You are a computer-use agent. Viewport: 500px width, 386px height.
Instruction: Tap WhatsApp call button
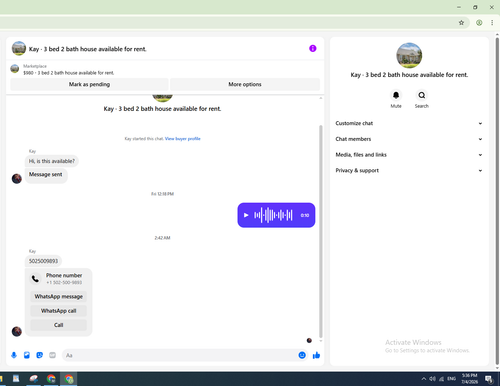59,311
